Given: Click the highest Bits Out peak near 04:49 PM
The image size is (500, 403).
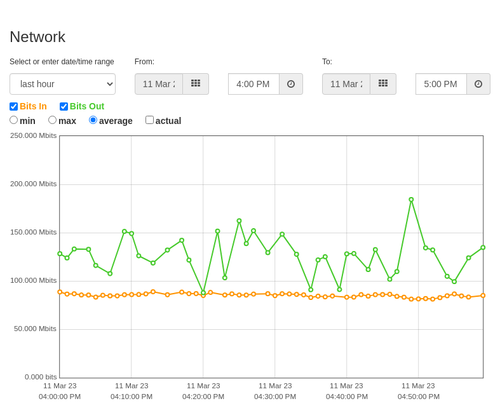Looking at the screenshot, I should tap(411, 200).
